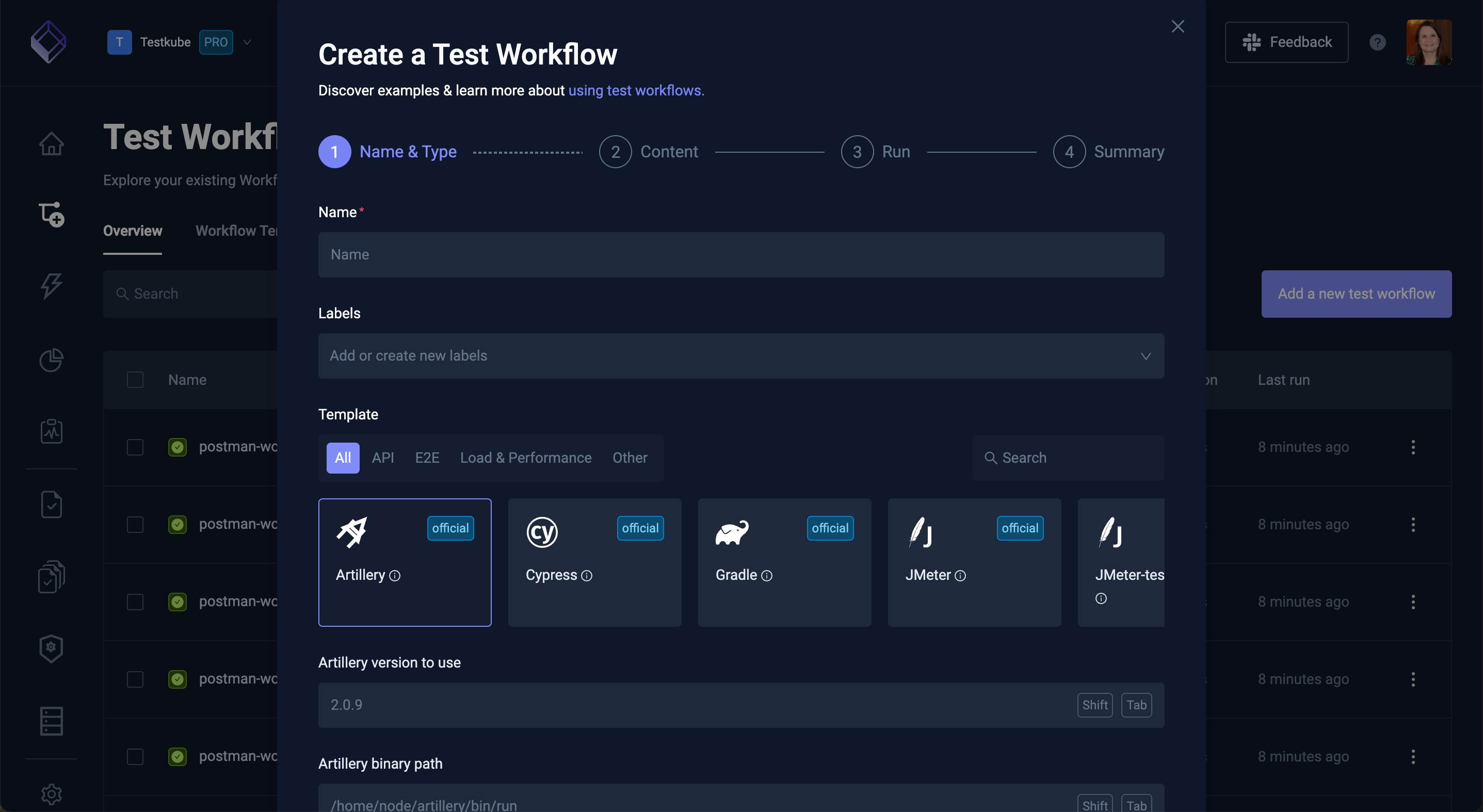Check the third postman workflow row checkbox
The height and width of the screenshot is (812, 1483).
click(135, 602)
